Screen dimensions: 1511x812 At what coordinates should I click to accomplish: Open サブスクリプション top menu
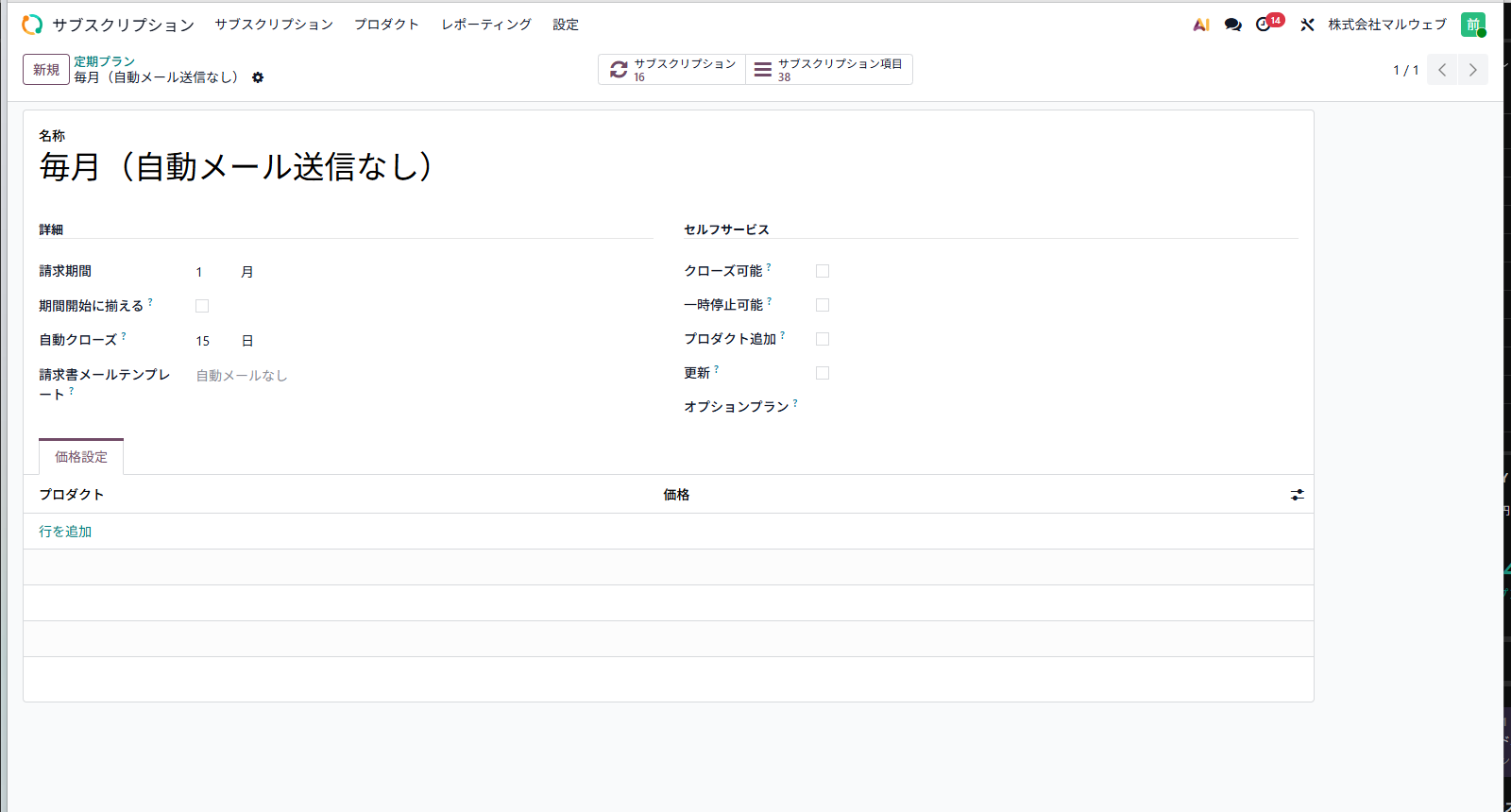click(x=274, y=25)
